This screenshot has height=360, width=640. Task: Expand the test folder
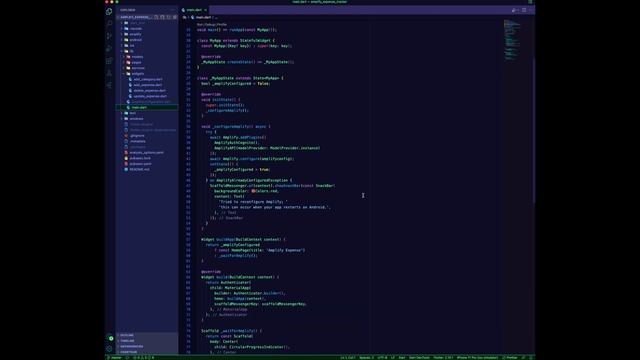[133, 113]
